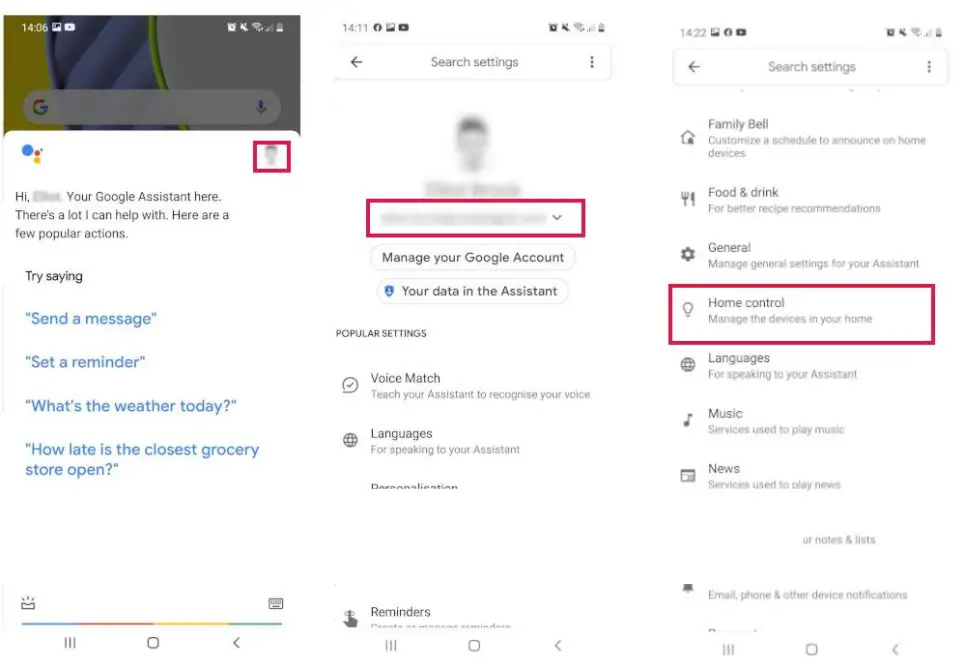
Task: Go back from middle Search settings screen
Action: click(x=356, y=62)
